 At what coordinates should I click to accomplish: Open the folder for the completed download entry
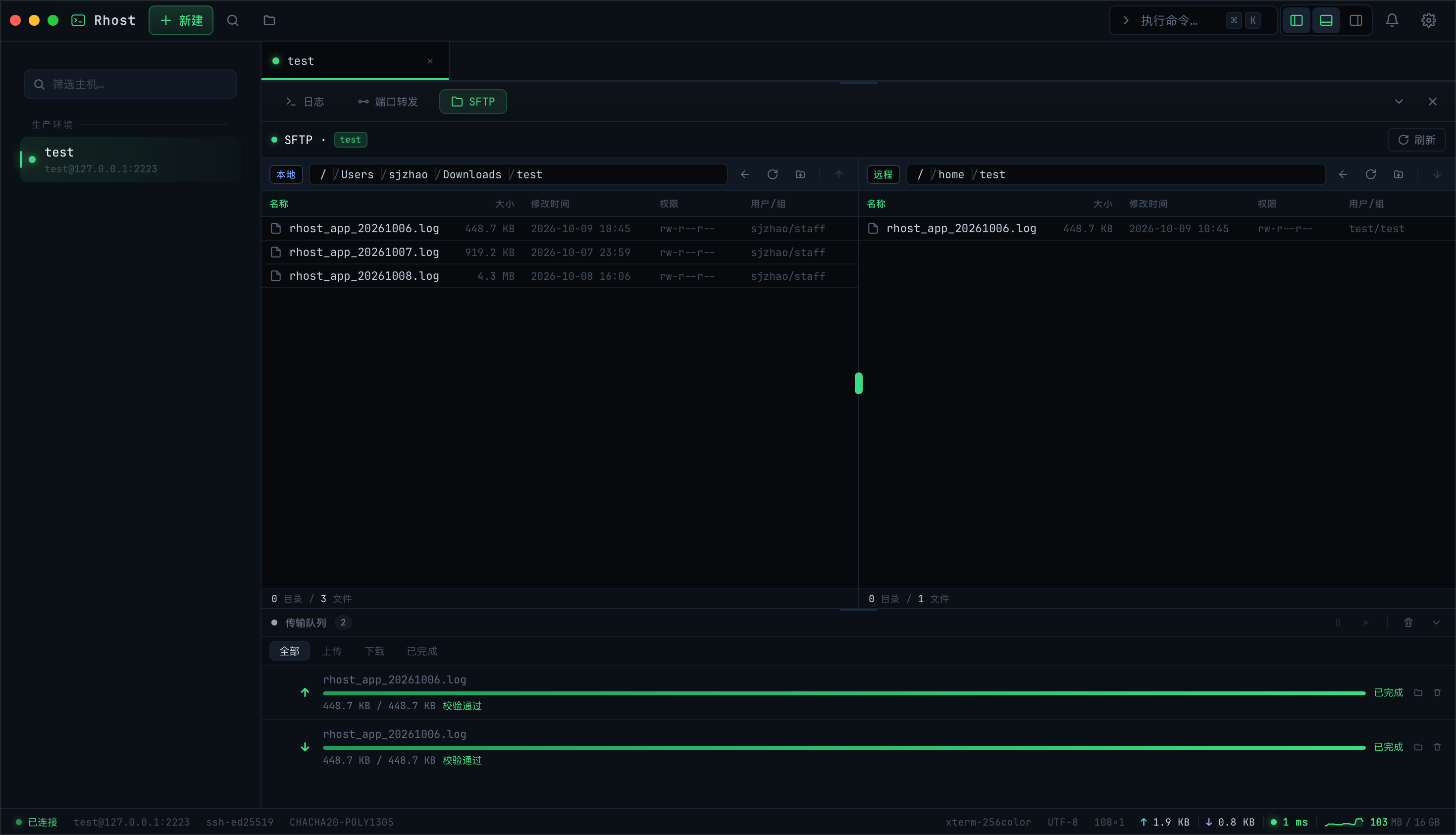1418,747
